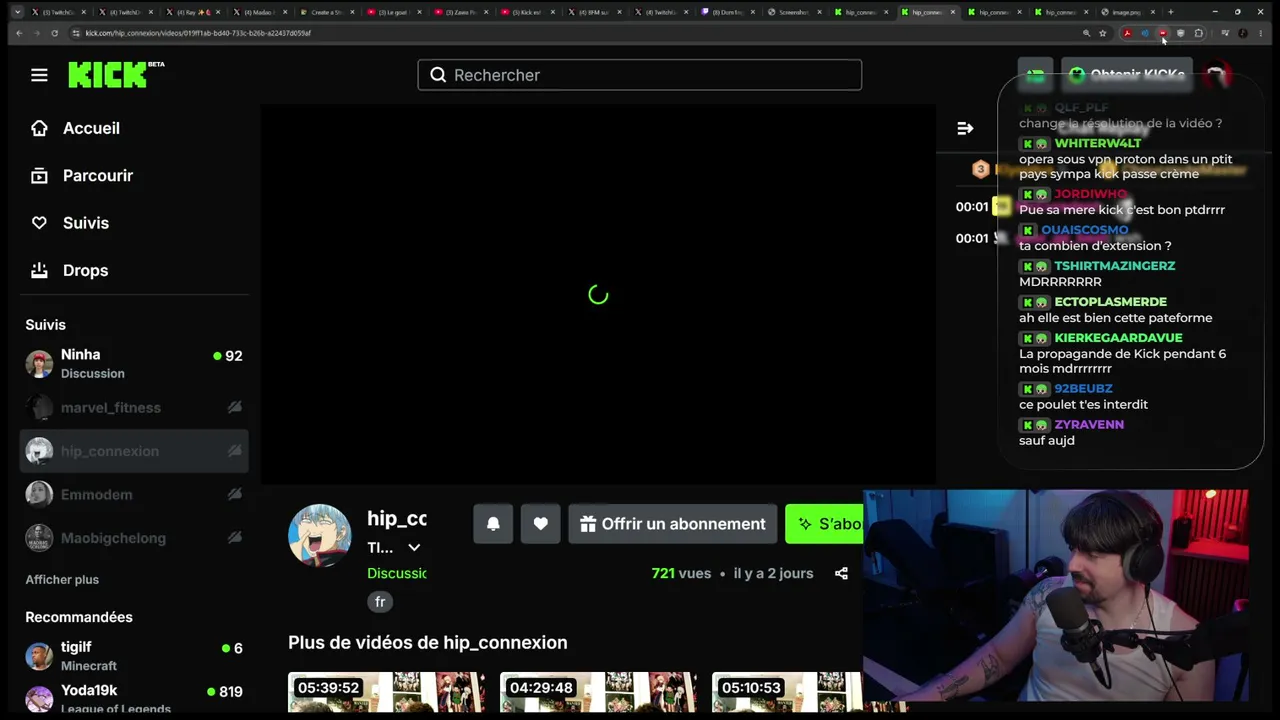The width and height of the screenshot is (1280, 720).
Task: Open the Maobigchelong channel
Action: (134, 538)
